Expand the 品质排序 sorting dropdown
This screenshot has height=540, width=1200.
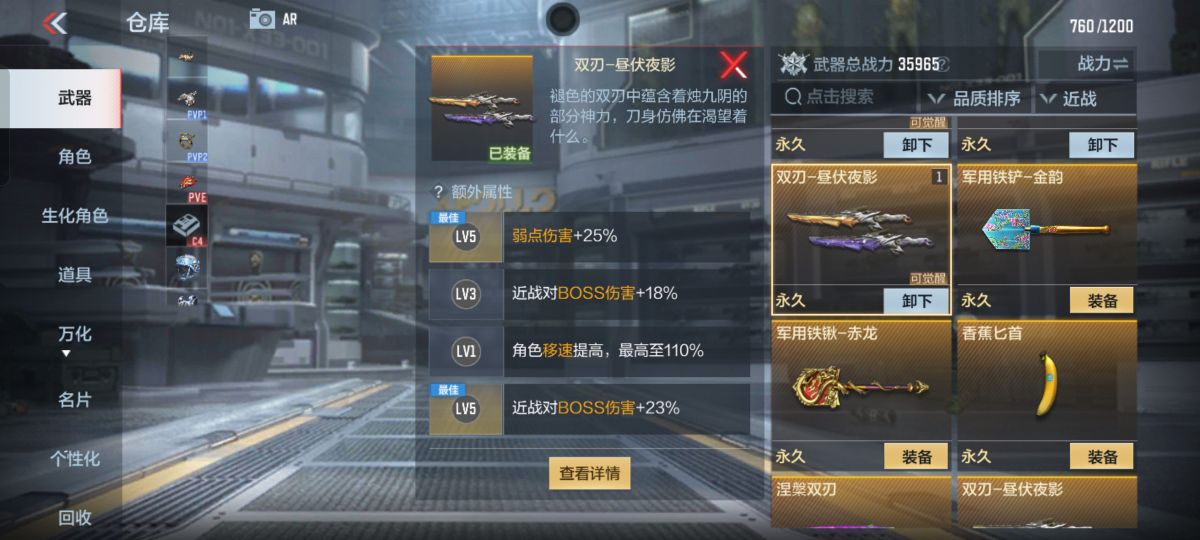click(x=974, y=98)
